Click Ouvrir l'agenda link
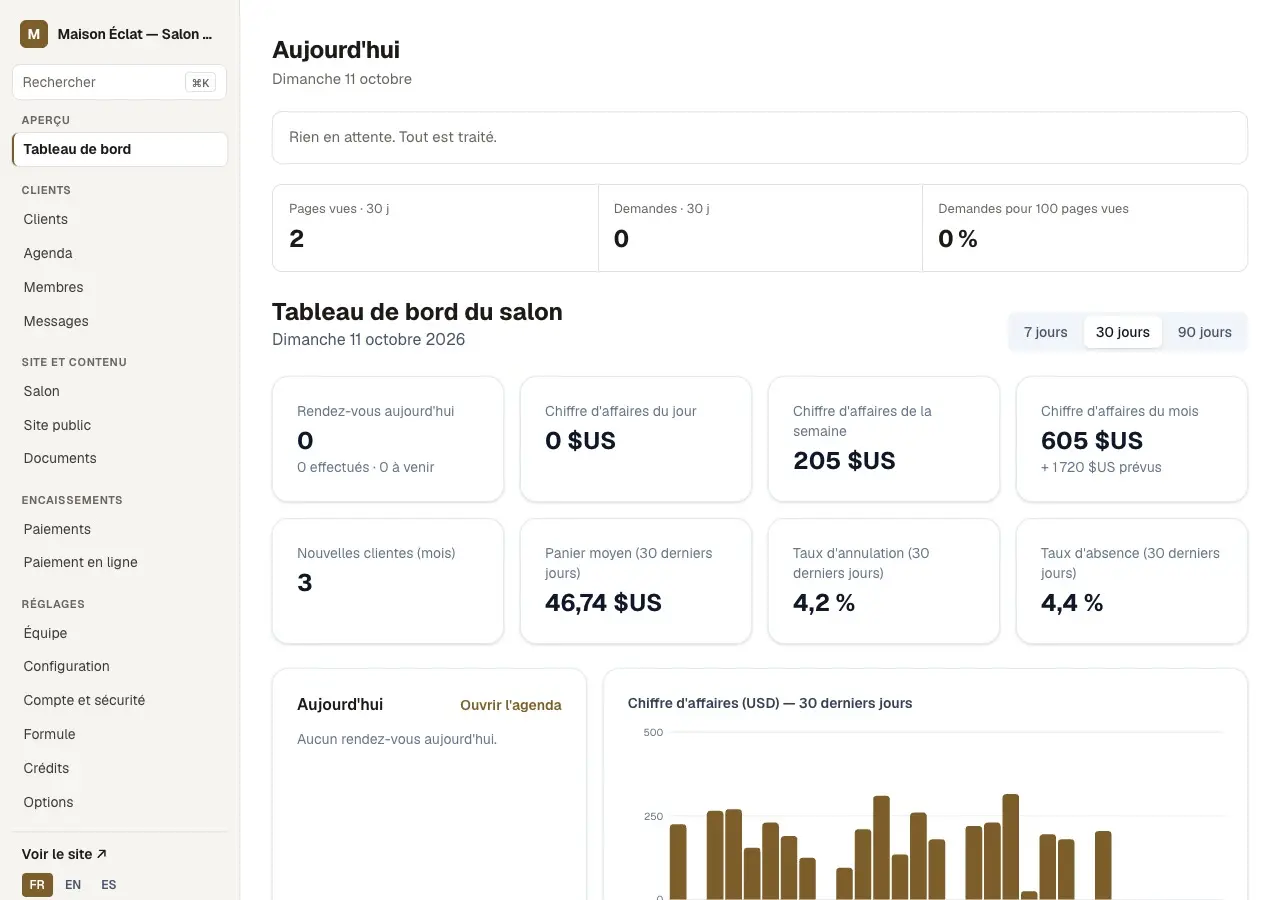The height and width of the screenshot is (900, 1280). click(x=510, y=705)
